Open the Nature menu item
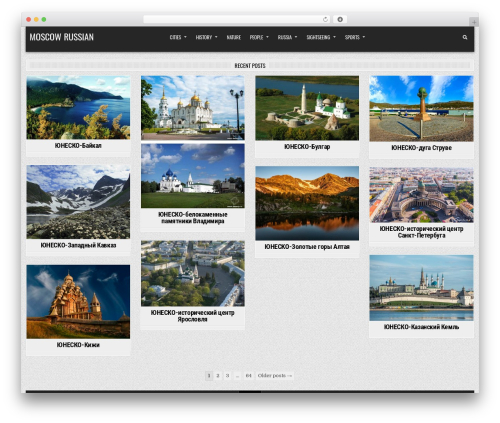This screenshot has width=500, height=423. (234, 37)
